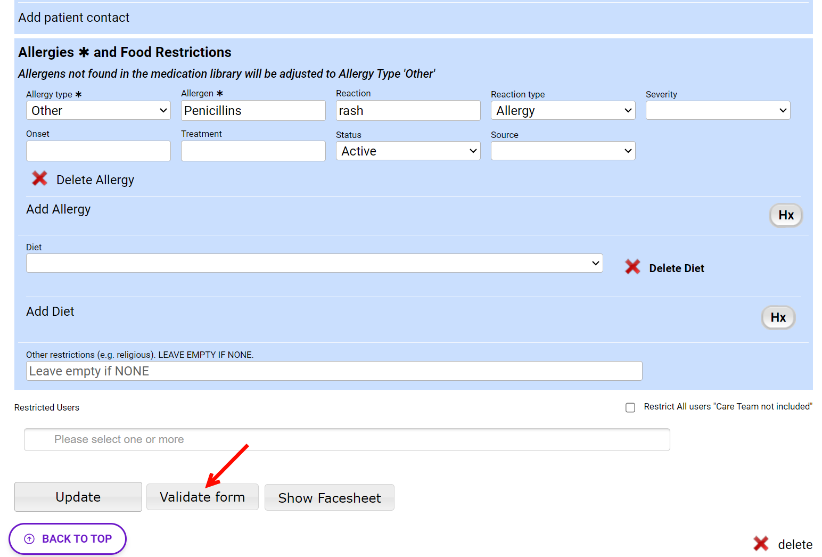Click the italic note about Allergy Type 'Other'
Image resolution: width=822 pixels, height=557 pixels.
click(226, 74)
